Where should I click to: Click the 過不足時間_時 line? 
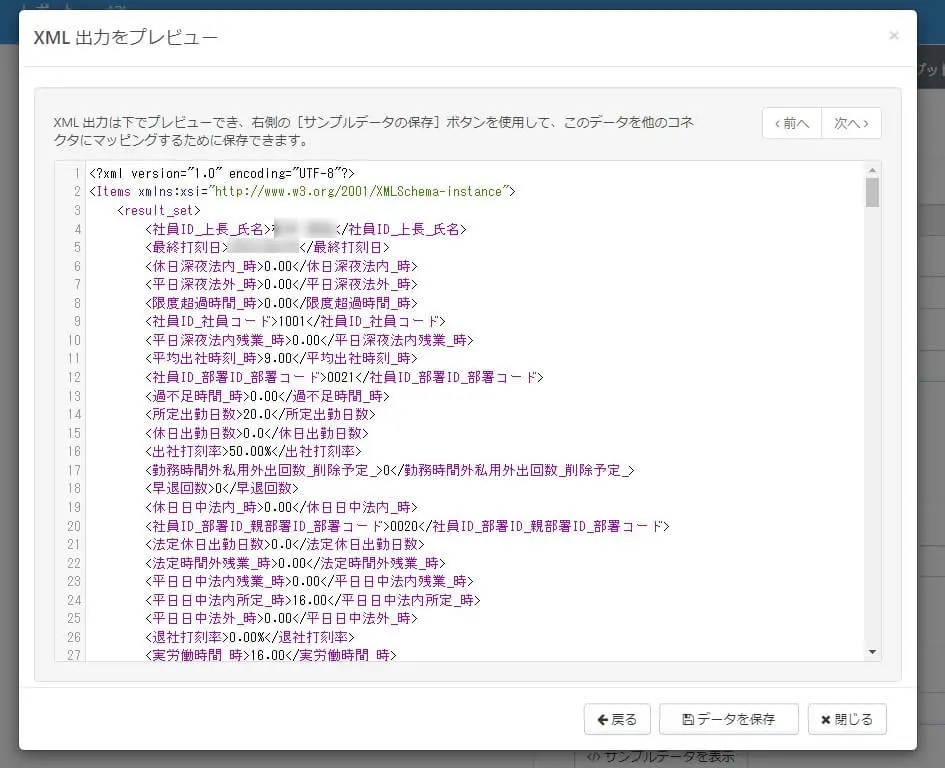[268, 396]
